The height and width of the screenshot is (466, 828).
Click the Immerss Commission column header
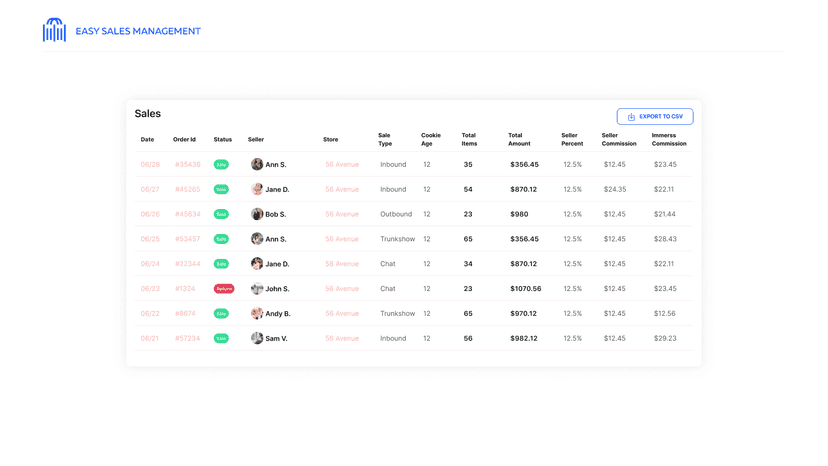(669, 139)
